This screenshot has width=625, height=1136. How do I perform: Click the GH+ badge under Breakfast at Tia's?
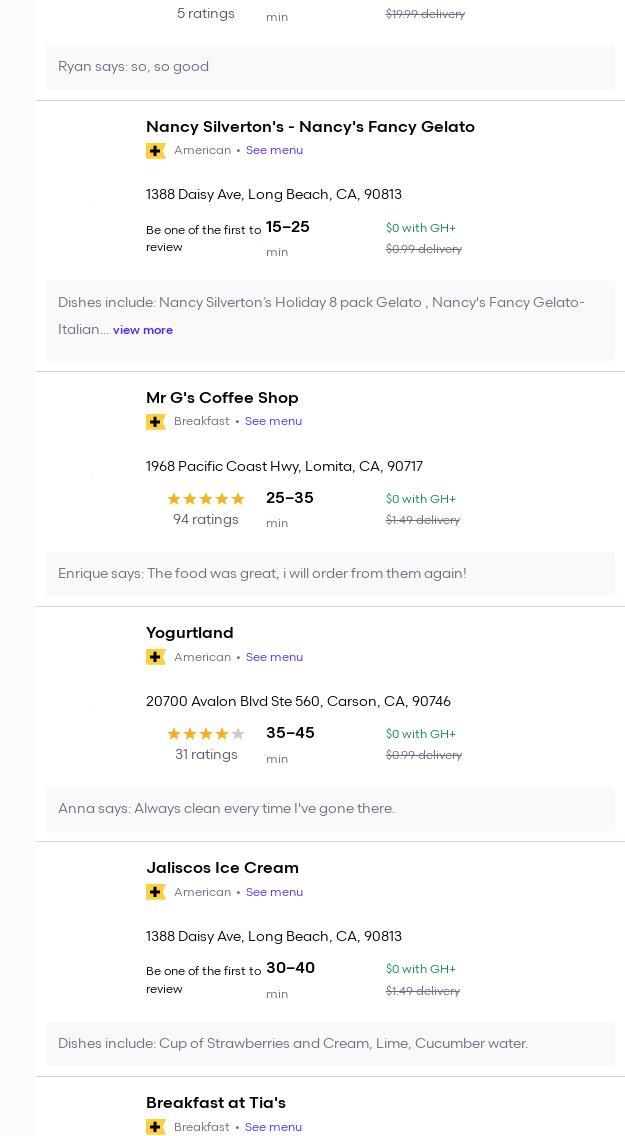click(x=156, y=1127)
